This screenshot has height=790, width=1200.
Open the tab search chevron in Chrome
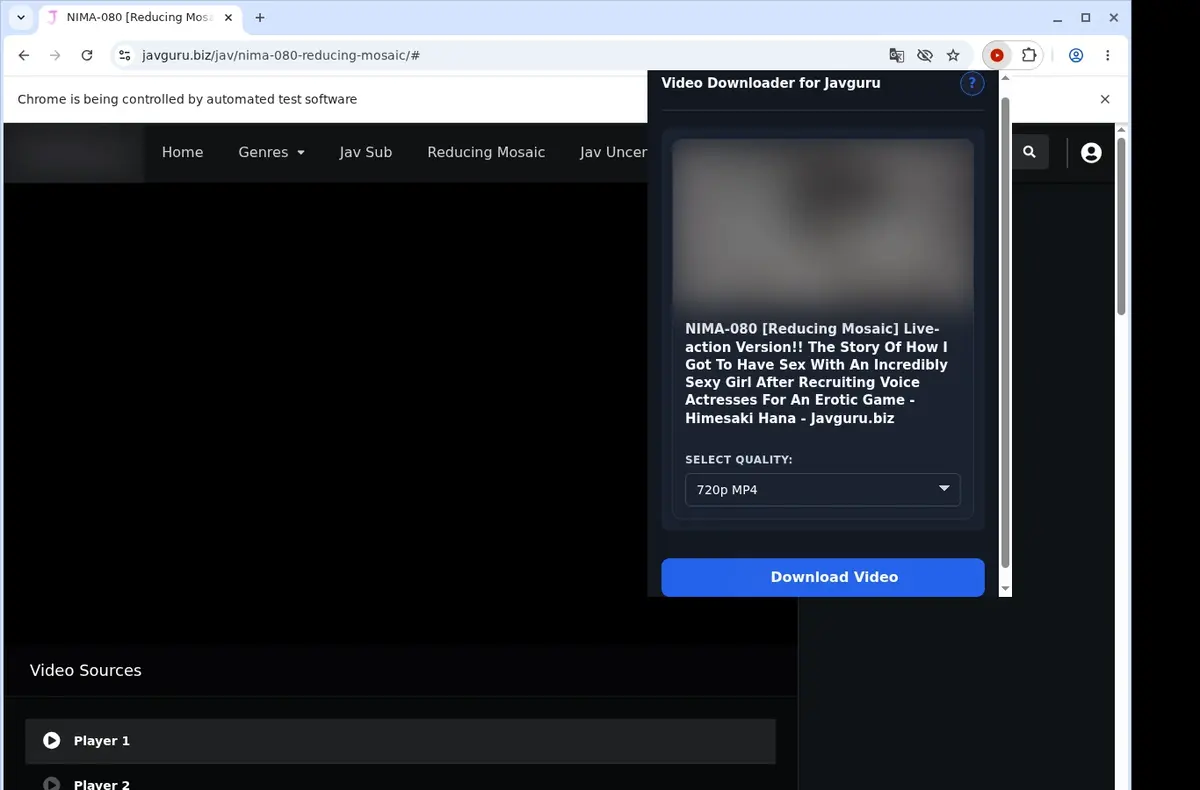coord(21,17)
